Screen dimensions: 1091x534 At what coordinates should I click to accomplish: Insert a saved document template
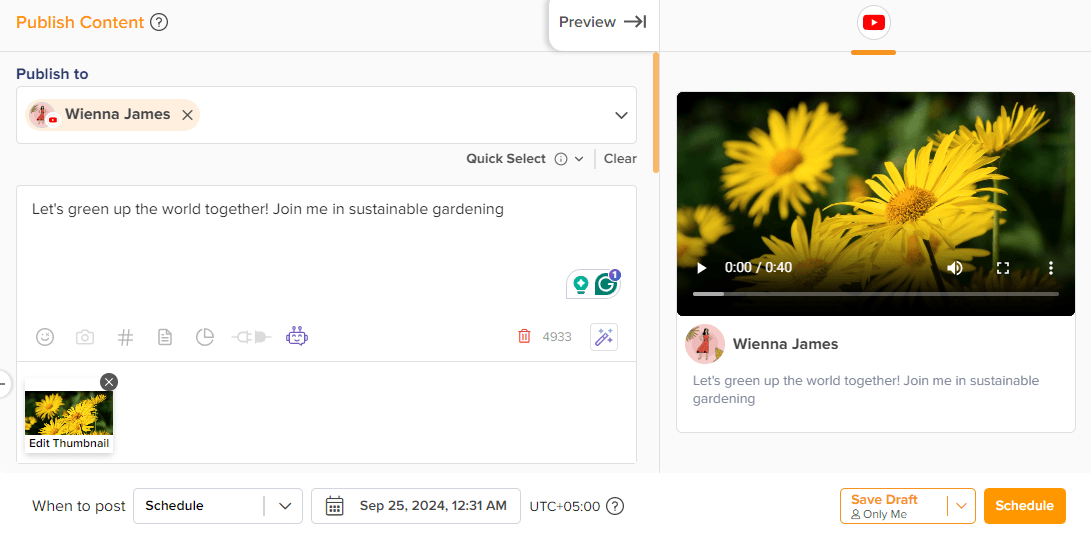(x=165, y=338)
